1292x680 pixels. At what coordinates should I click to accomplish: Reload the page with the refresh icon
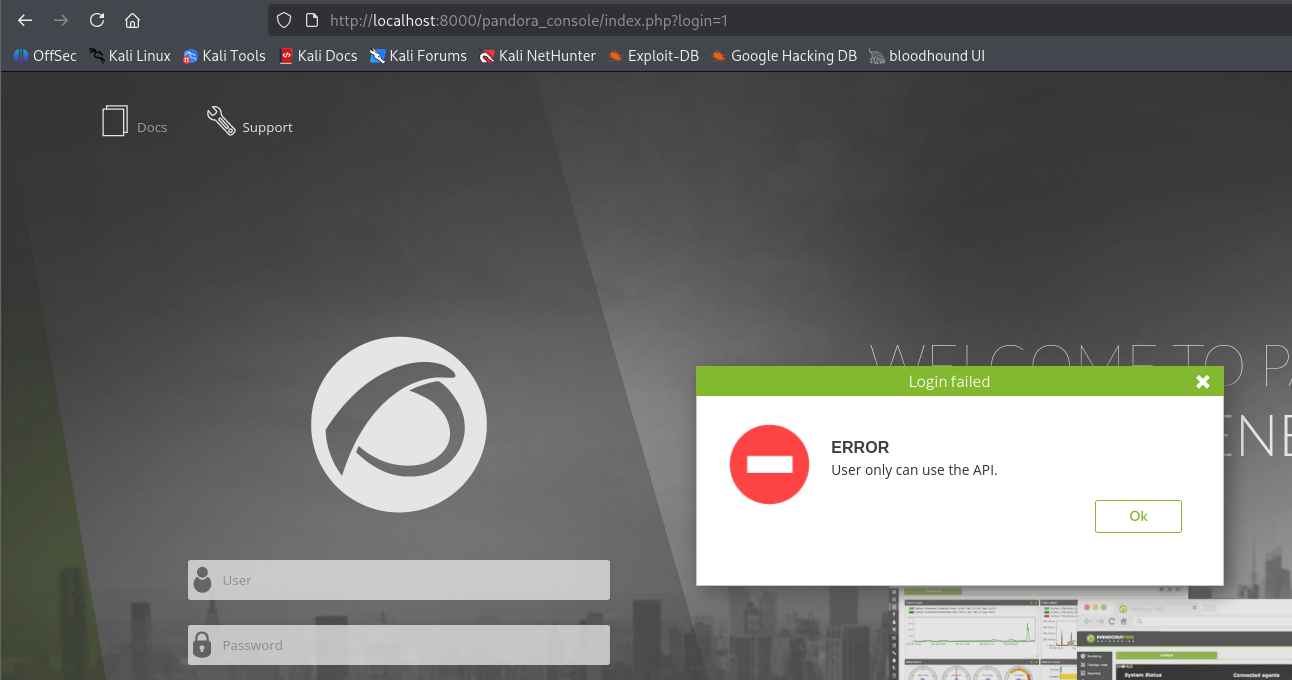pyautogui.click(x=97, y=20)
